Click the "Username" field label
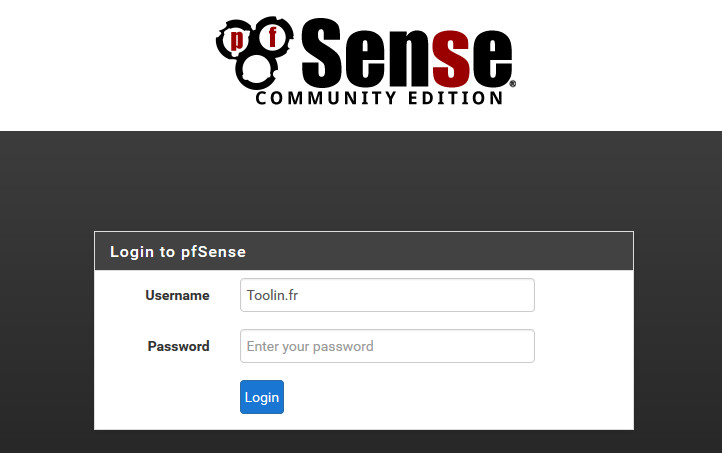The height and width of the screenshot is (453, 722). coord(177,295)
